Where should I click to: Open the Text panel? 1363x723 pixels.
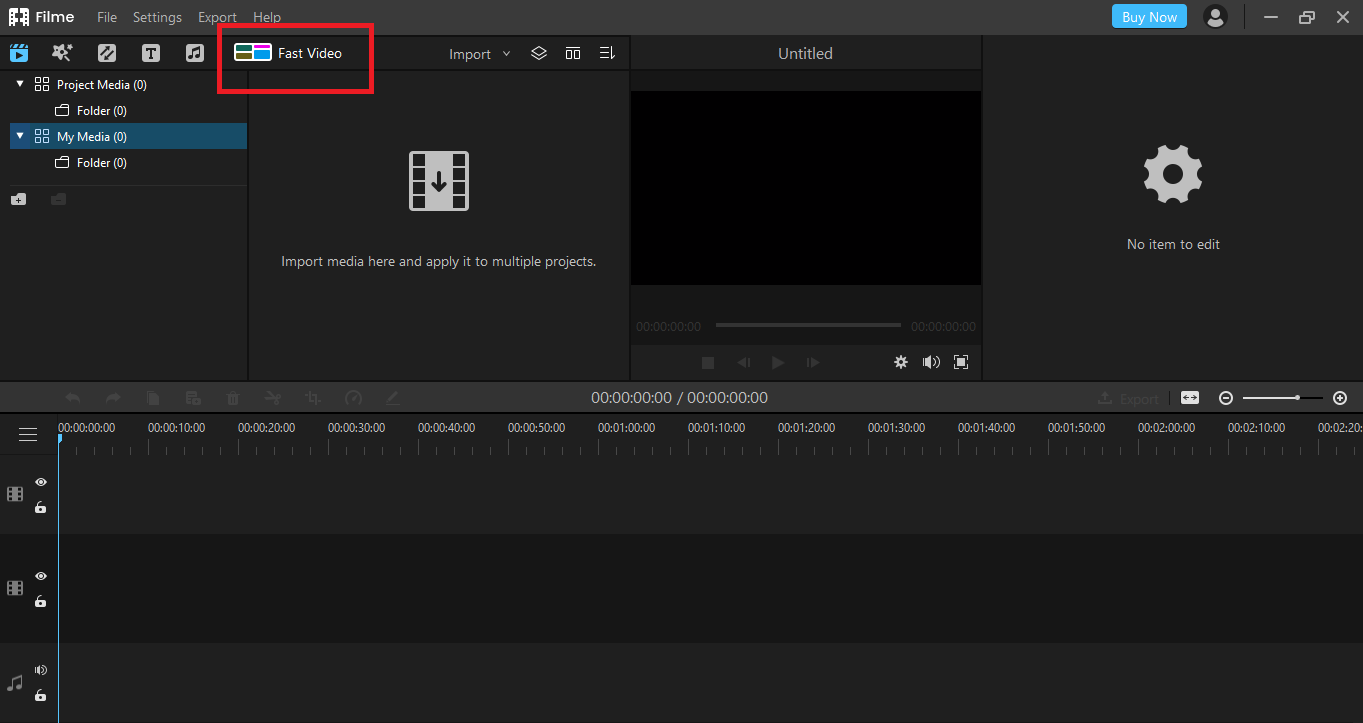coord(150,52)
